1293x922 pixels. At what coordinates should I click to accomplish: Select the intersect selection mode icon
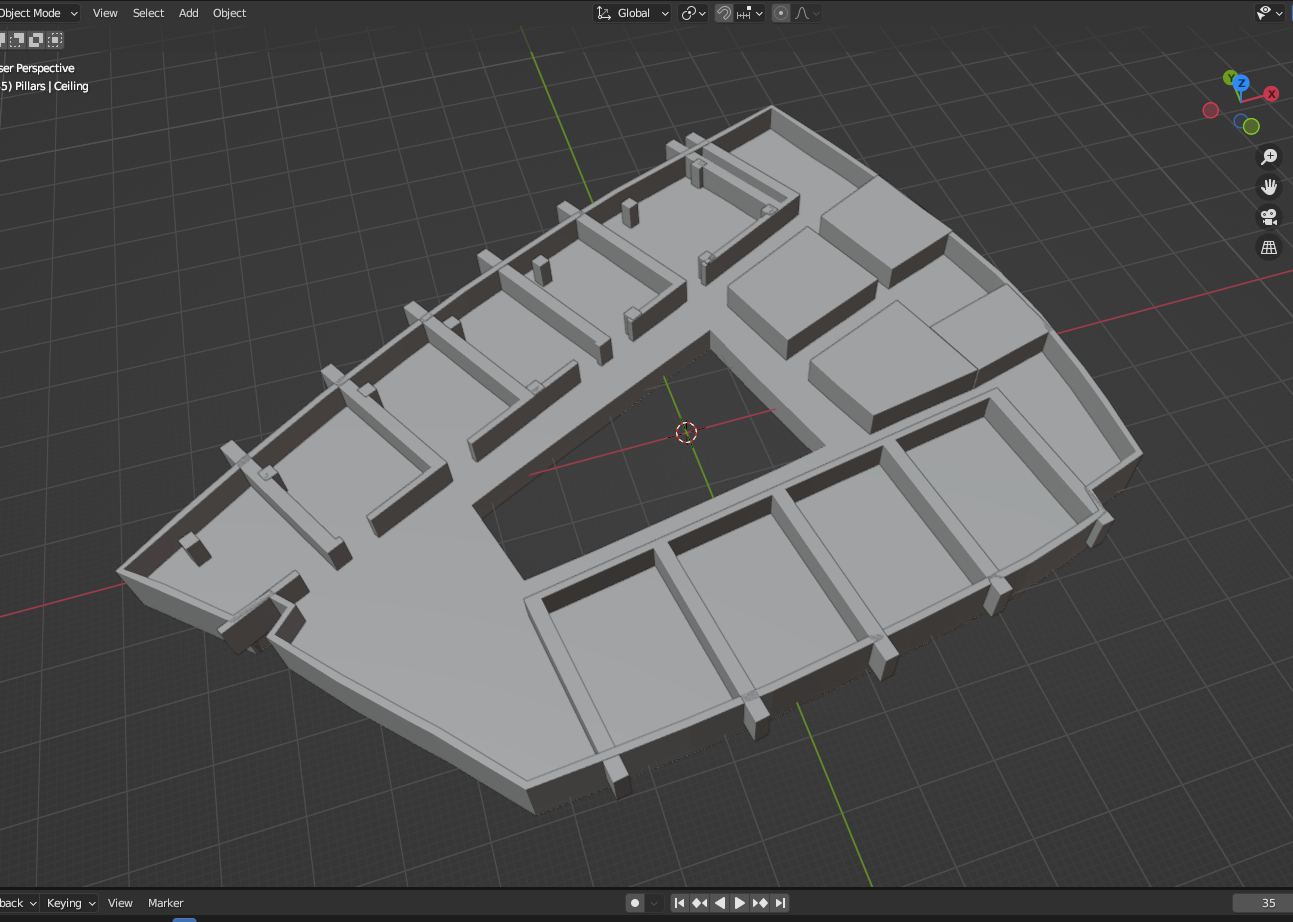55,40
